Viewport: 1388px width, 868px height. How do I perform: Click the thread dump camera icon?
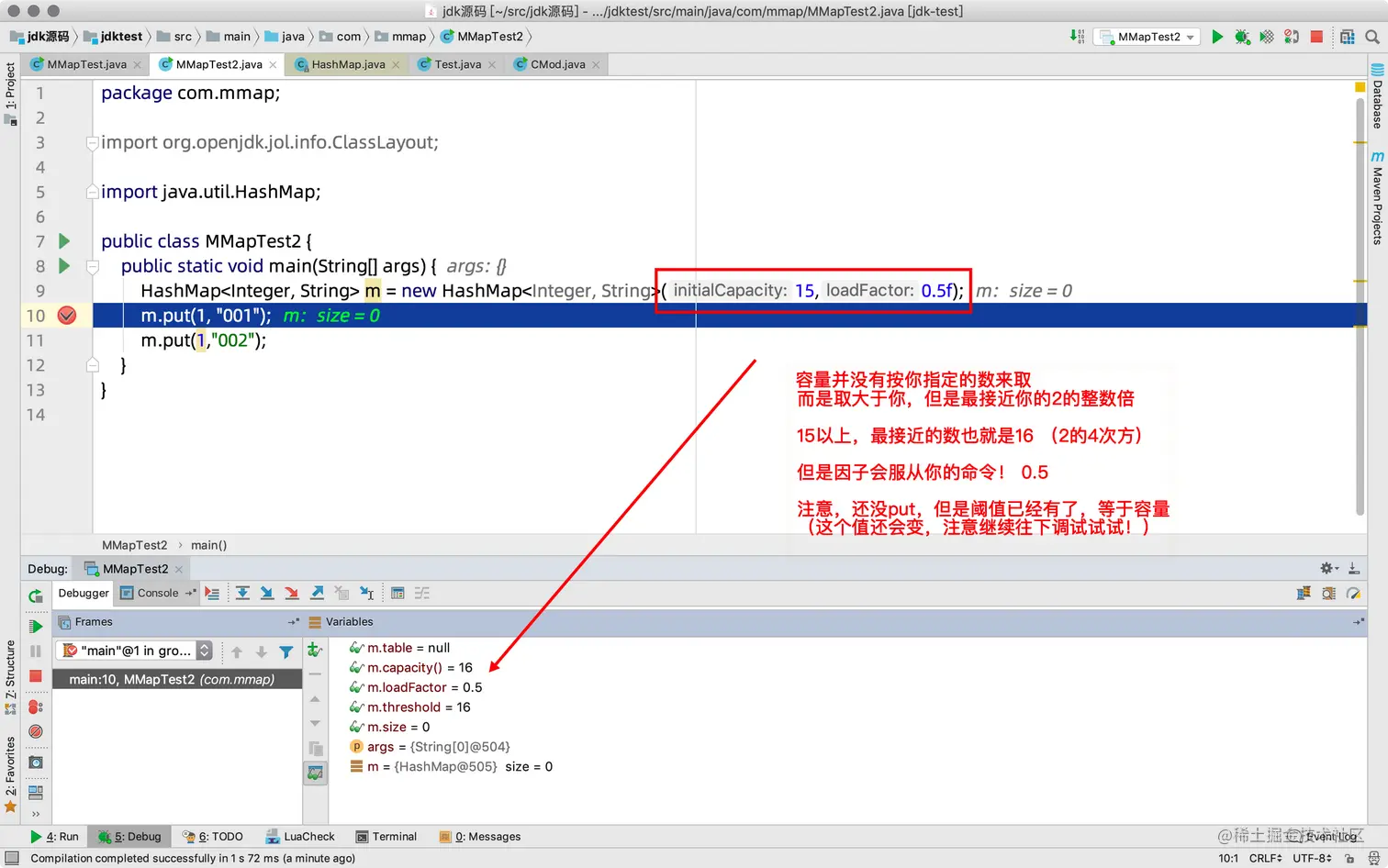[36, 762]
